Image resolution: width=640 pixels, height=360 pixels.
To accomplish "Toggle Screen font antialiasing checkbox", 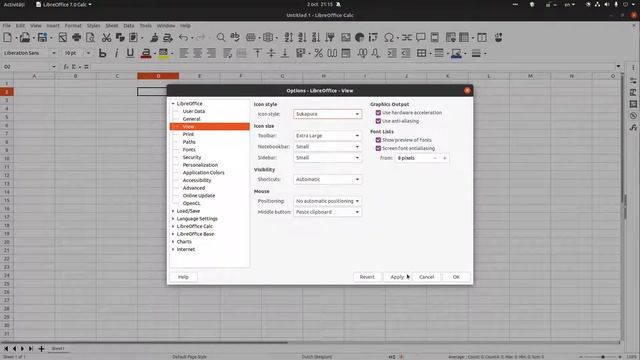I will (378, 149).
